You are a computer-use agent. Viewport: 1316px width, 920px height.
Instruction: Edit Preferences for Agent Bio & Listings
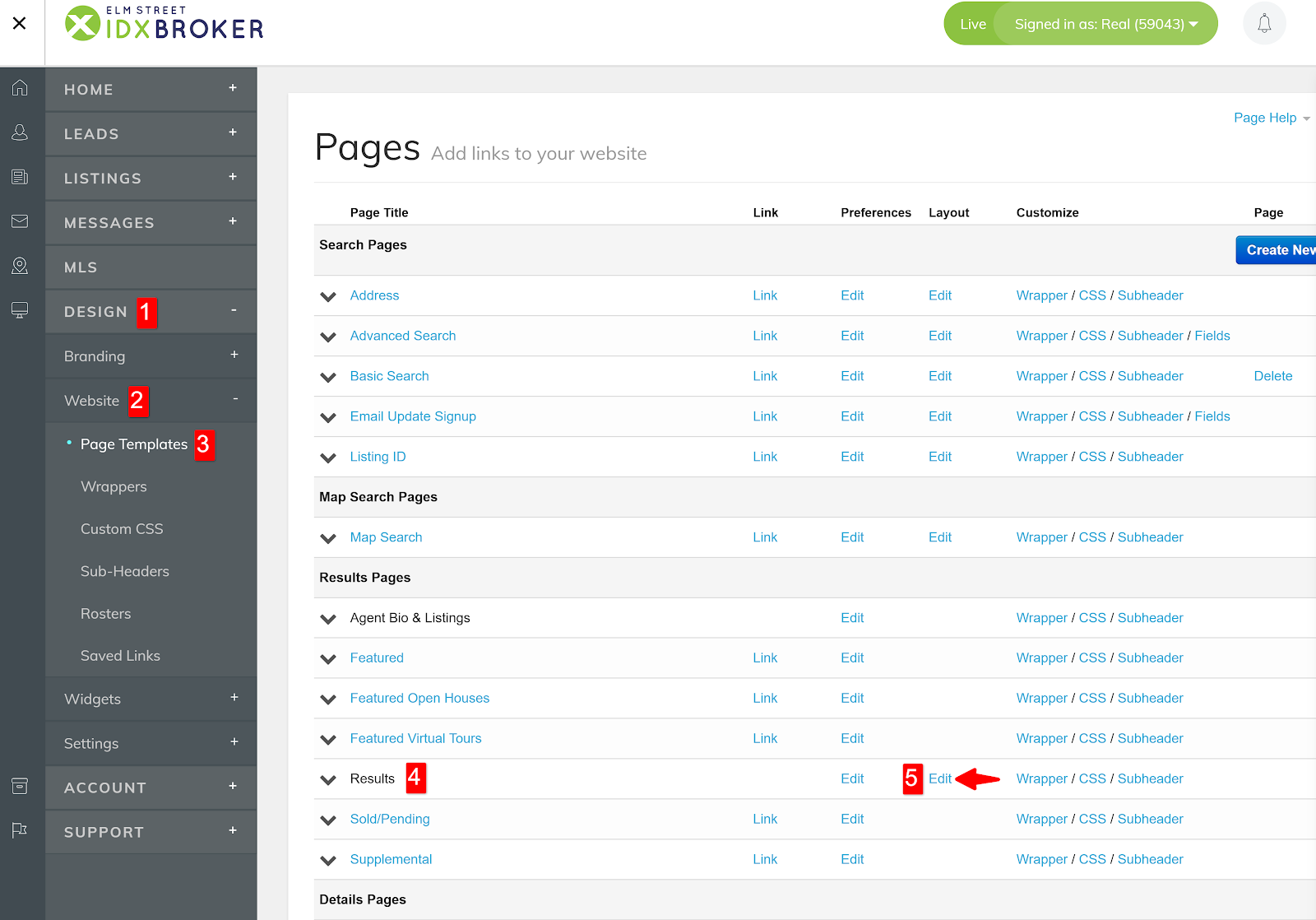tap(852, 617)
